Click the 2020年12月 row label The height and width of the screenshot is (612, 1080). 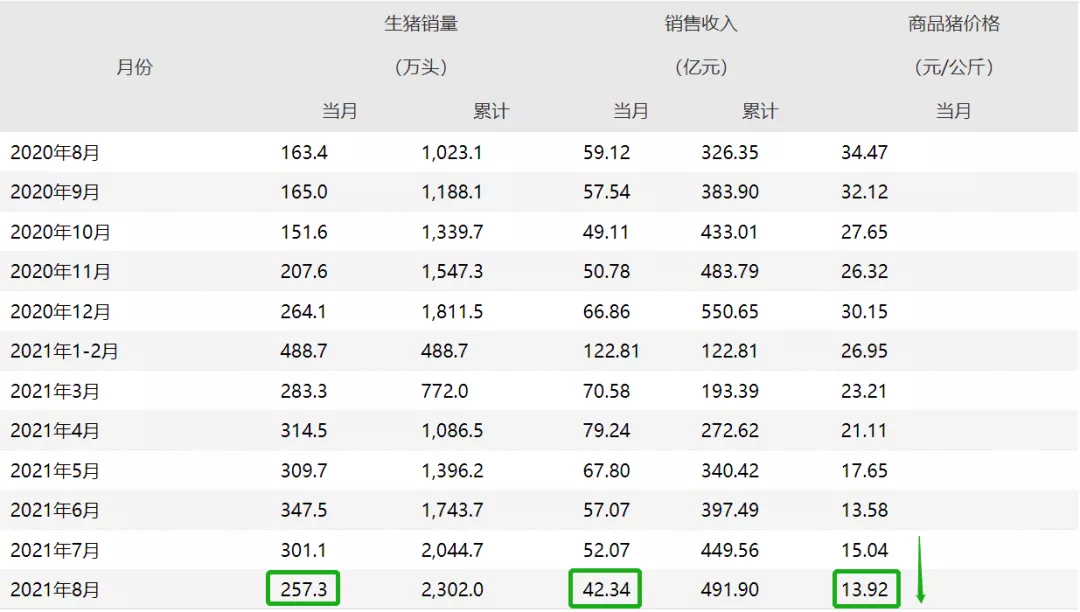[61, 312]
